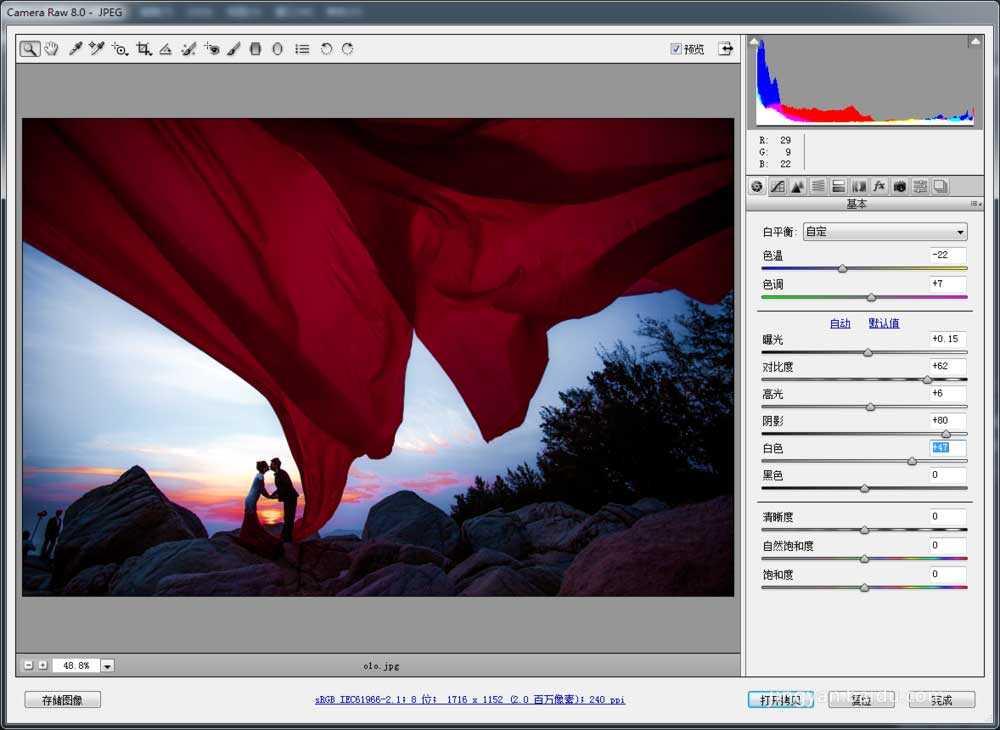Open the zoom level percentage dropdown
The image size is (1000, 730).
pos(107,664)
